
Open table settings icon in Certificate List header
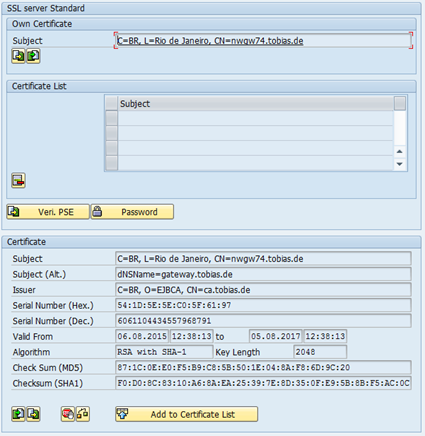(x=400, y=103)
